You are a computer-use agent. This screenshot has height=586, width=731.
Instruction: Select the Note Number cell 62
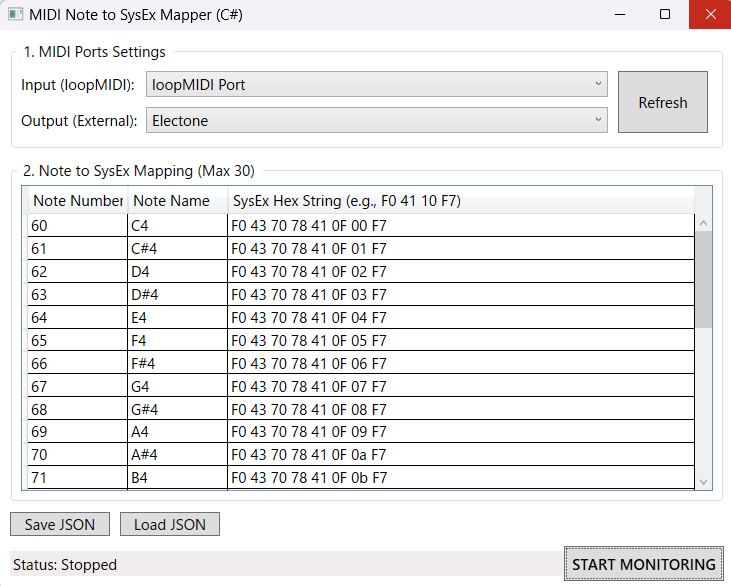click(78, 271)
